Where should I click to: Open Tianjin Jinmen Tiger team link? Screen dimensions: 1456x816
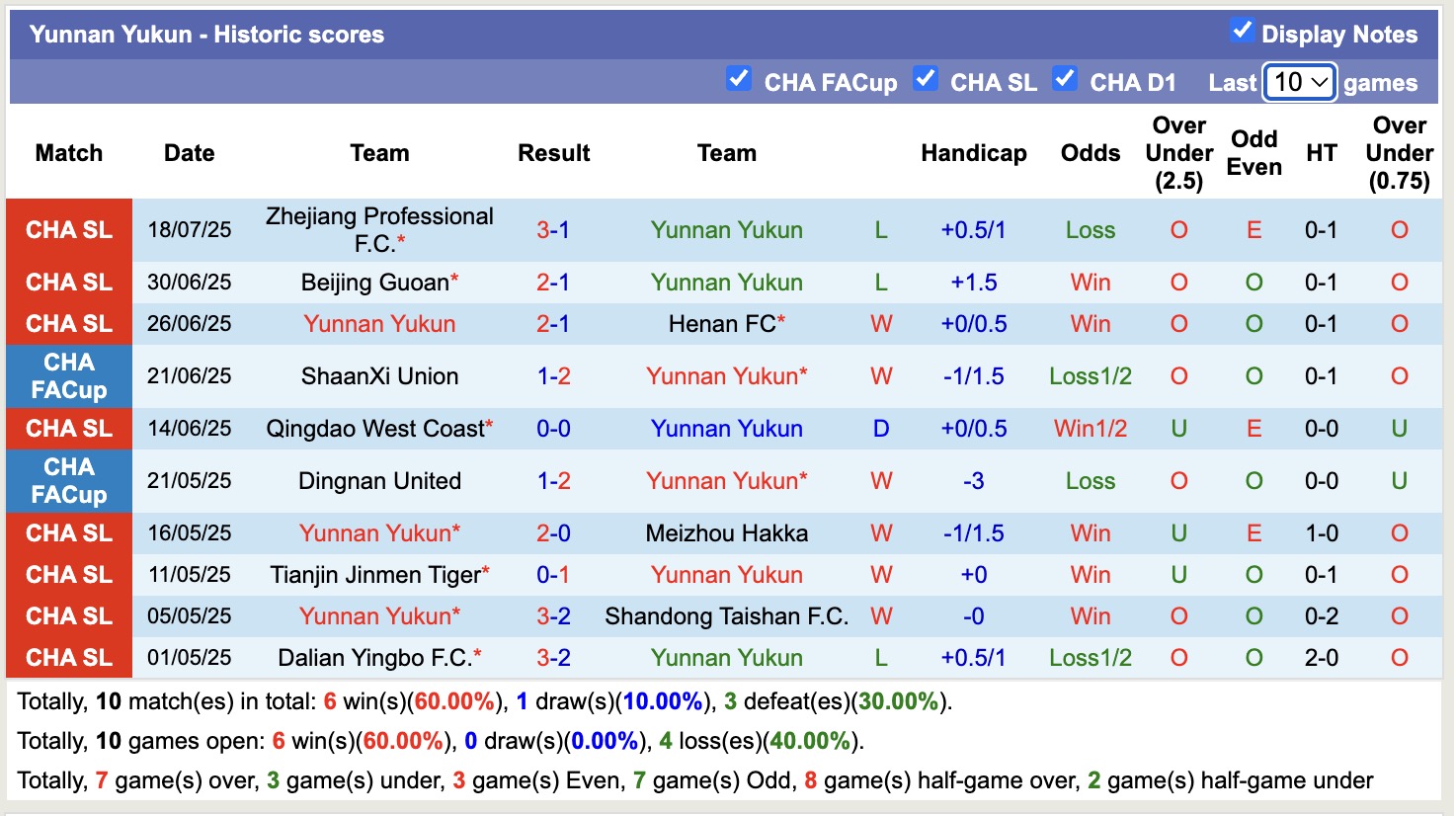372,574
